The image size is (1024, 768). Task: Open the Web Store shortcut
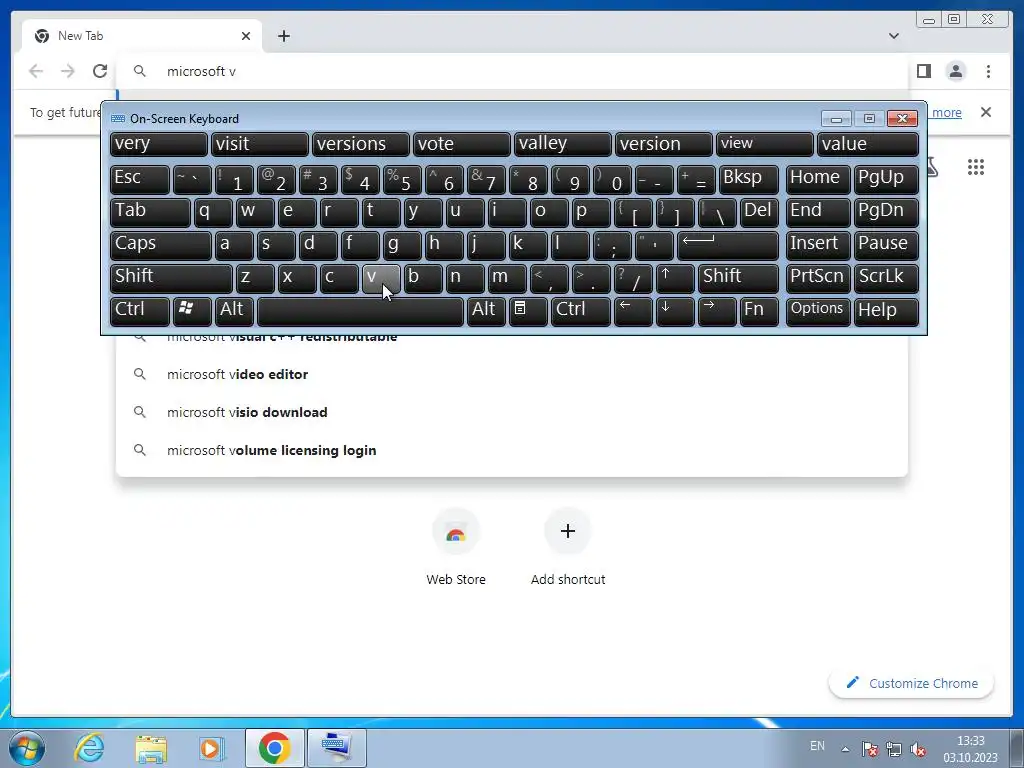pyautogui.click(x=456, y=547)
